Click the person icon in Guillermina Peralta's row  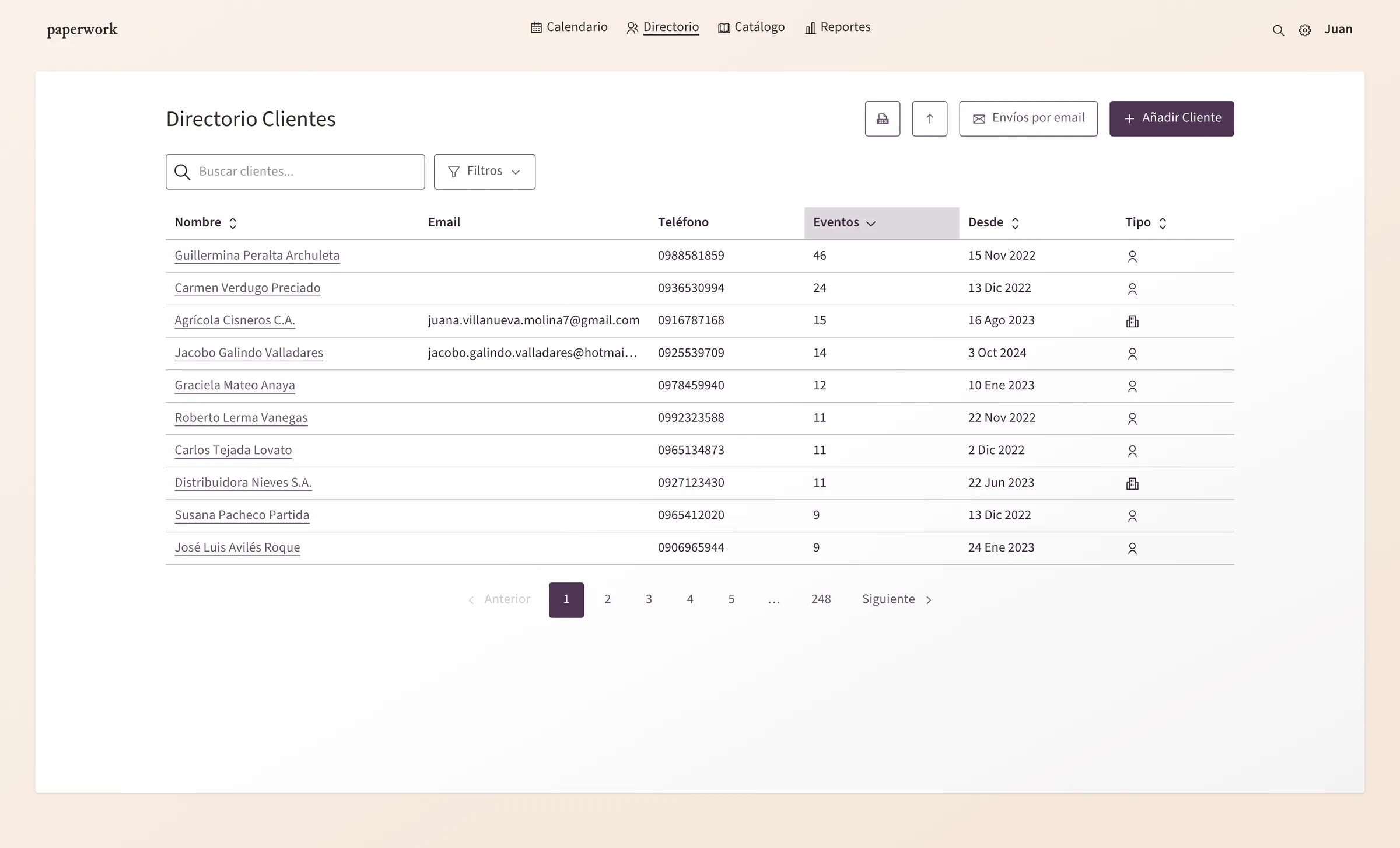coord(1132,256)
